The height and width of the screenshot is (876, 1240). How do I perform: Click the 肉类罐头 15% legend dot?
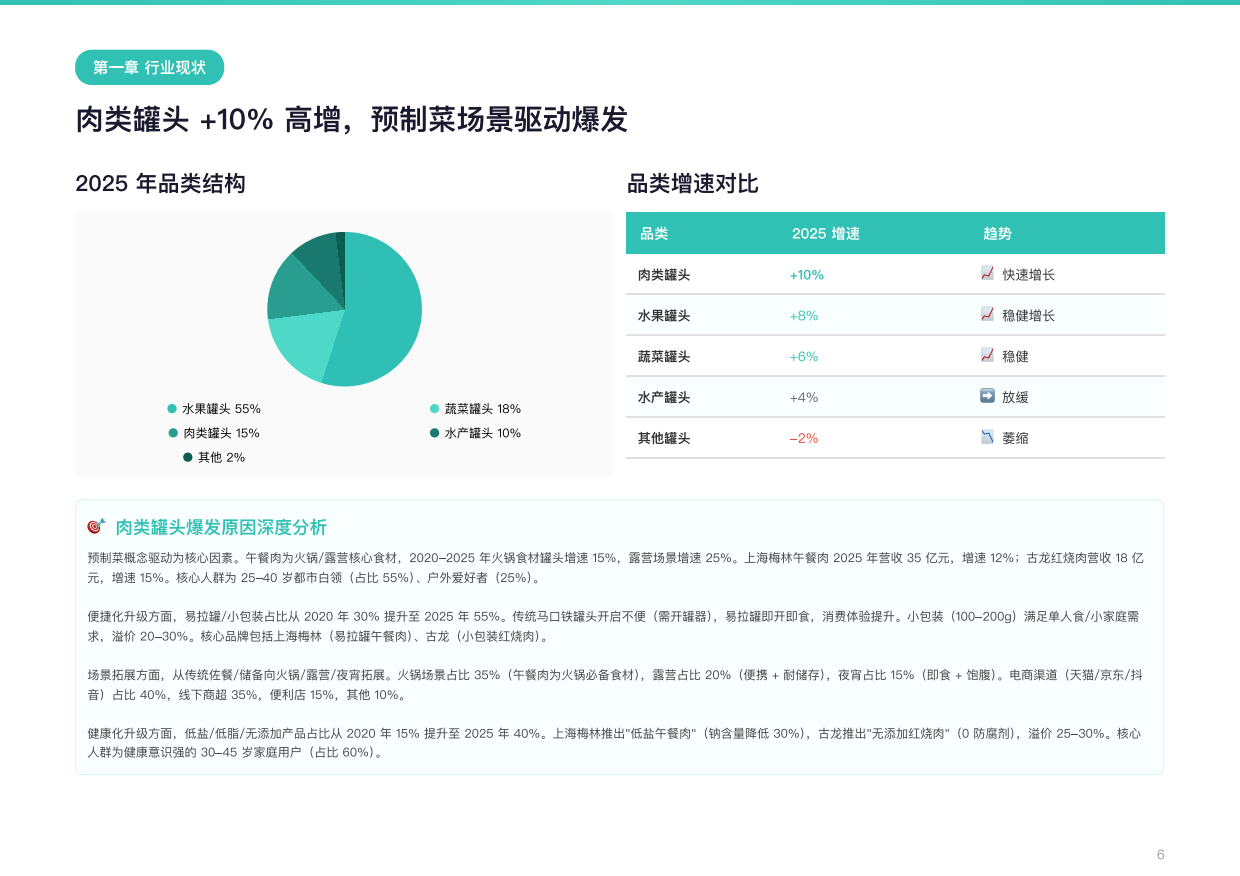pyautogui.click(x=173, y=433)
